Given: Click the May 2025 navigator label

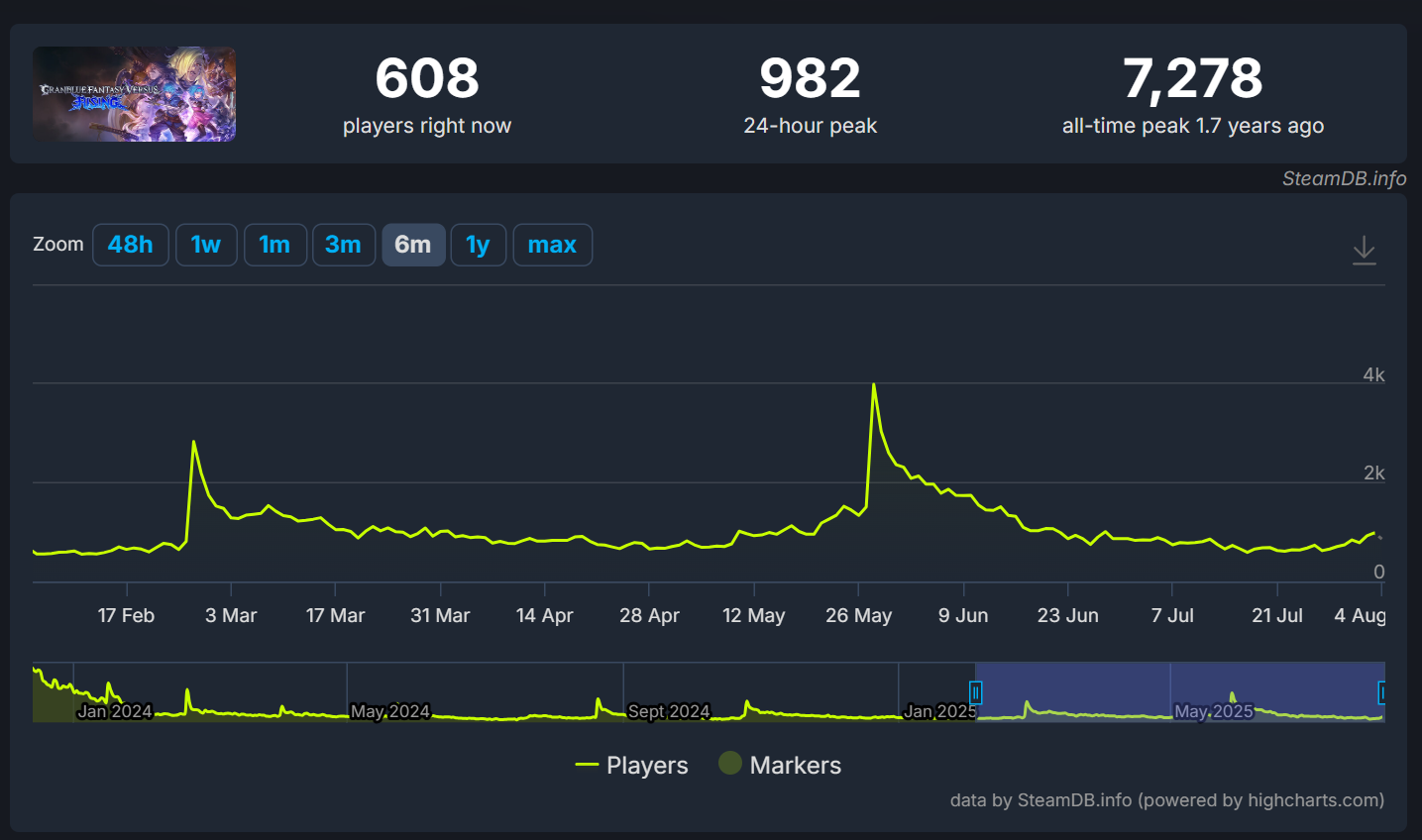Looking at the screenshot, I should click(x=1214, y=711).
